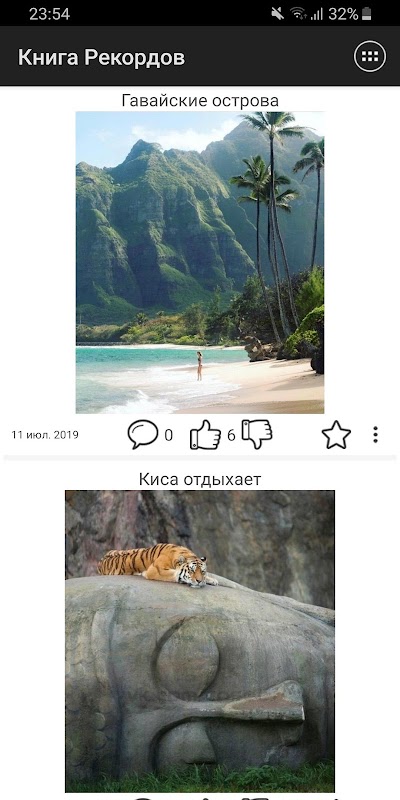Viewport: 400px width, 800px height.
Task: Dislike the Гавайские острова post with thumbs-down
Action: 257,434
